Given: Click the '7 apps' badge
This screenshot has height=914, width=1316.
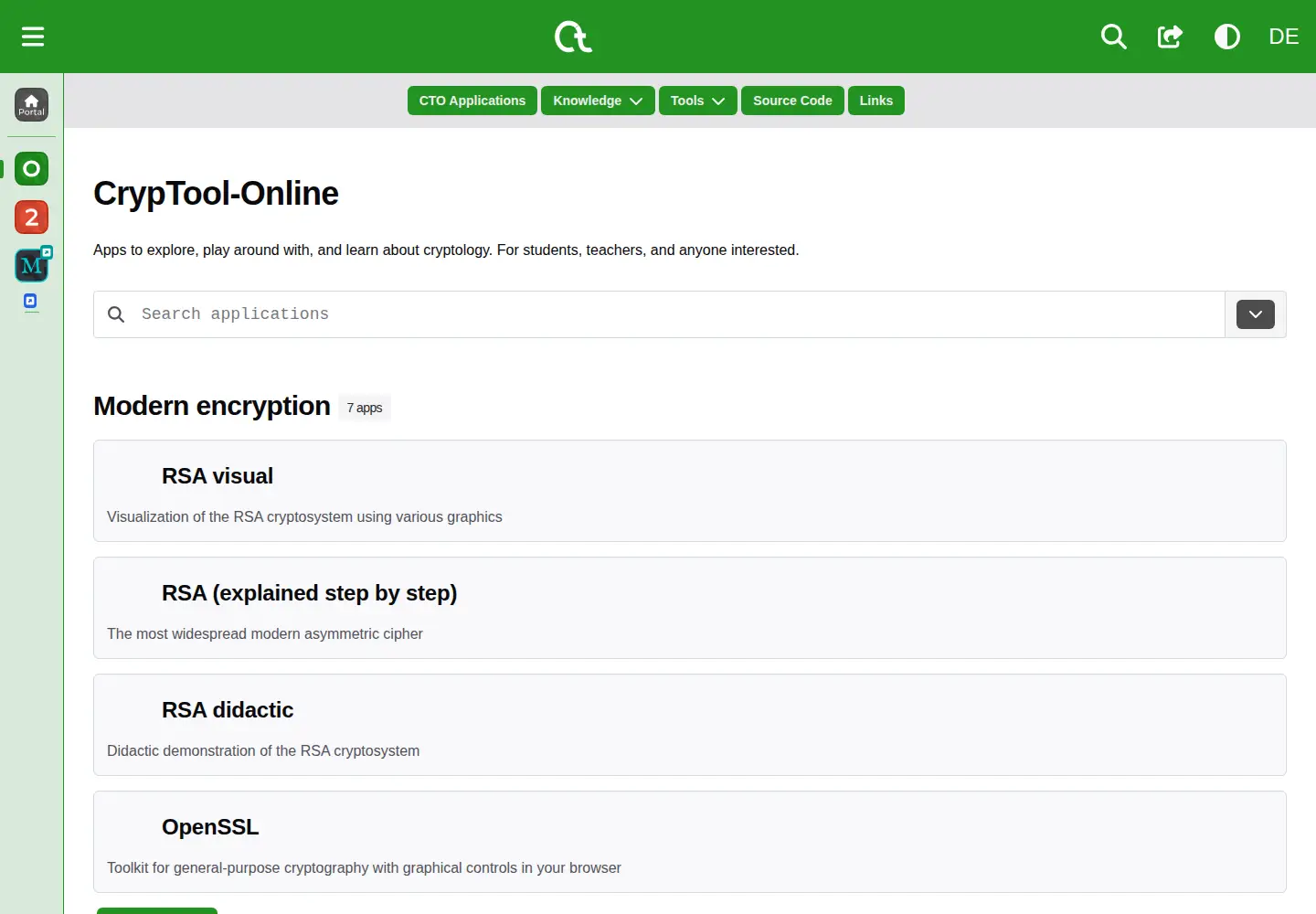Looking at the screenshot, I should [365, 408].
